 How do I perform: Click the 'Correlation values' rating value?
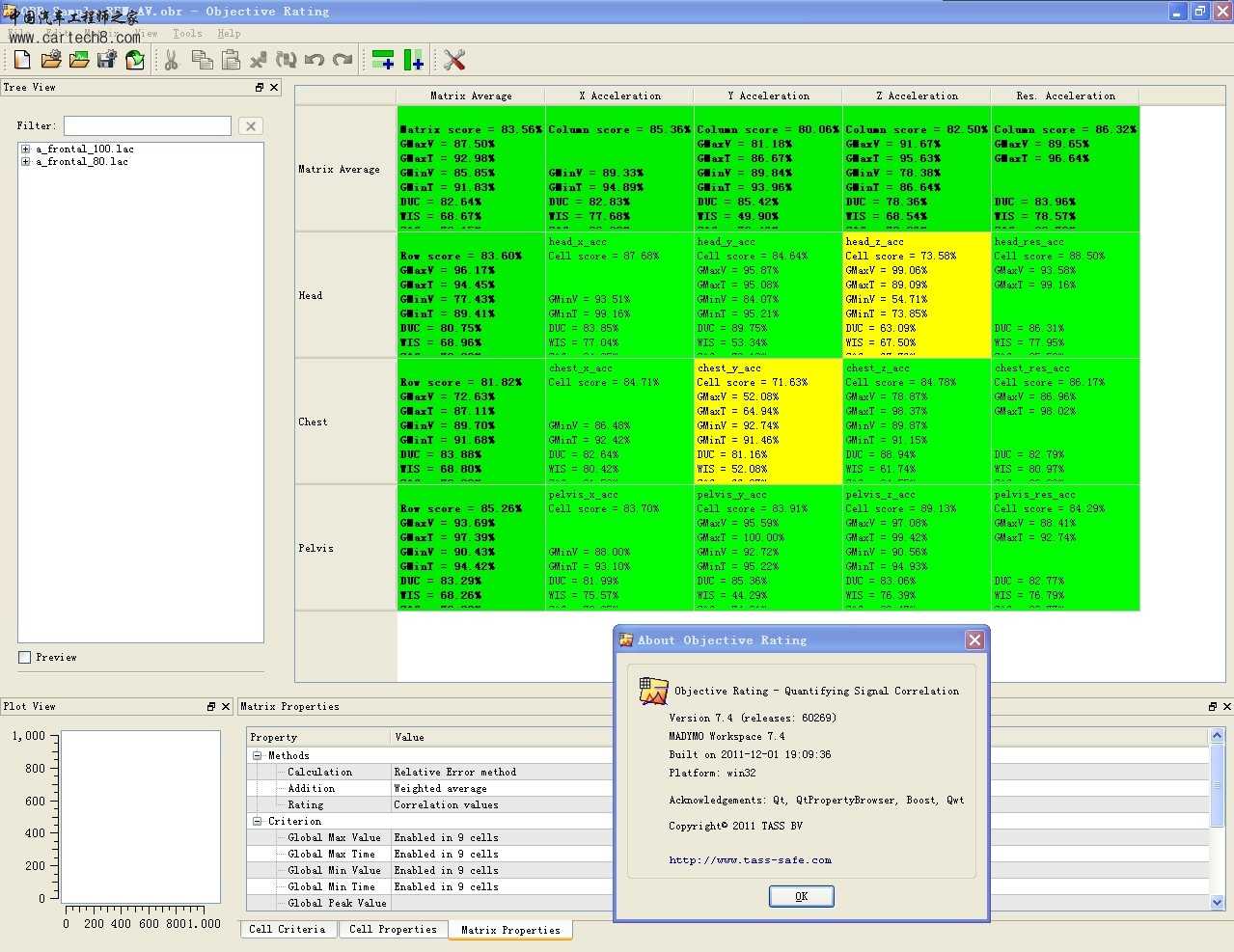(446, 805)
